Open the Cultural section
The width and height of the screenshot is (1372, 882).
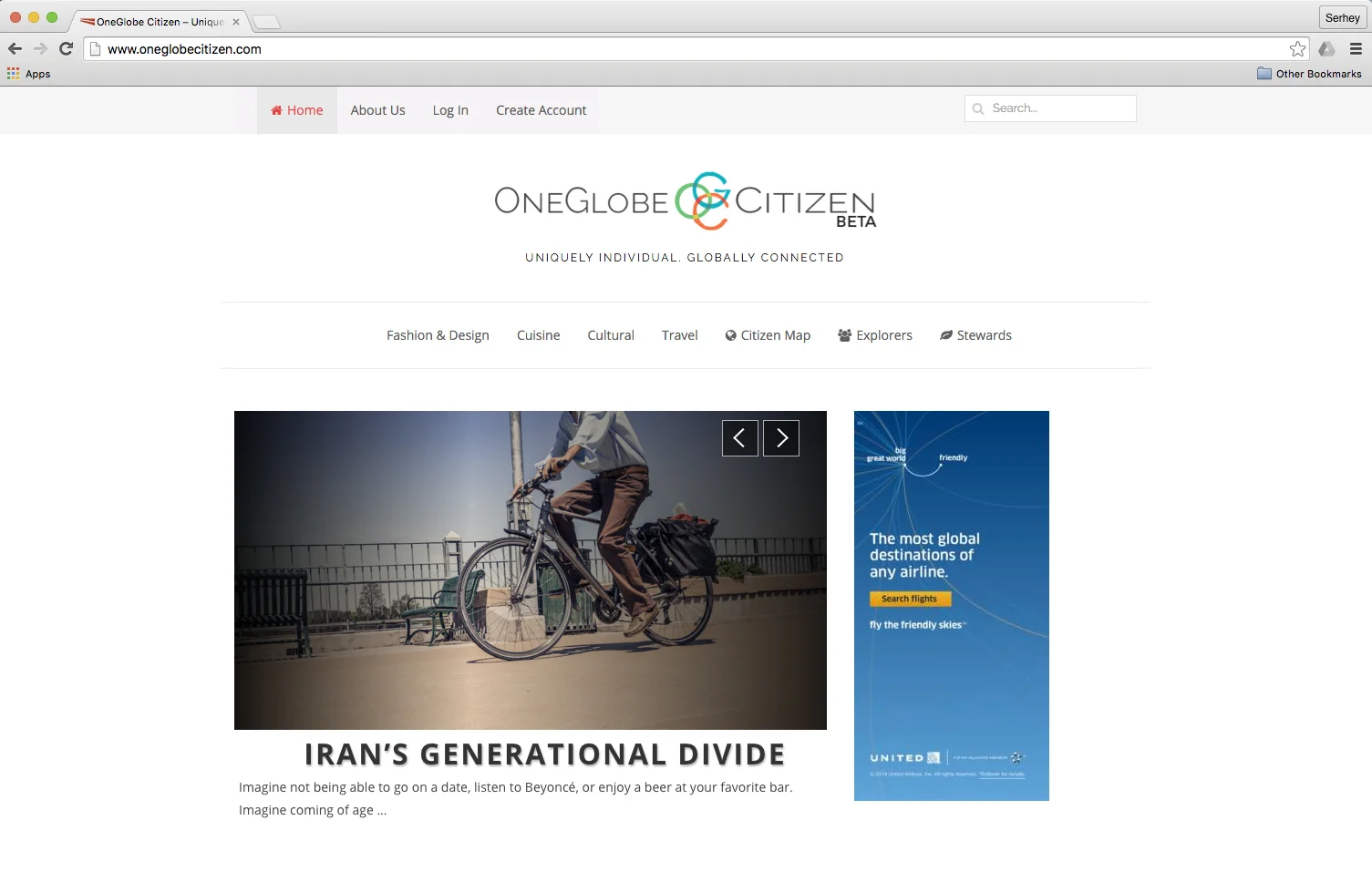pyautogui.click(x=611, y=335)
